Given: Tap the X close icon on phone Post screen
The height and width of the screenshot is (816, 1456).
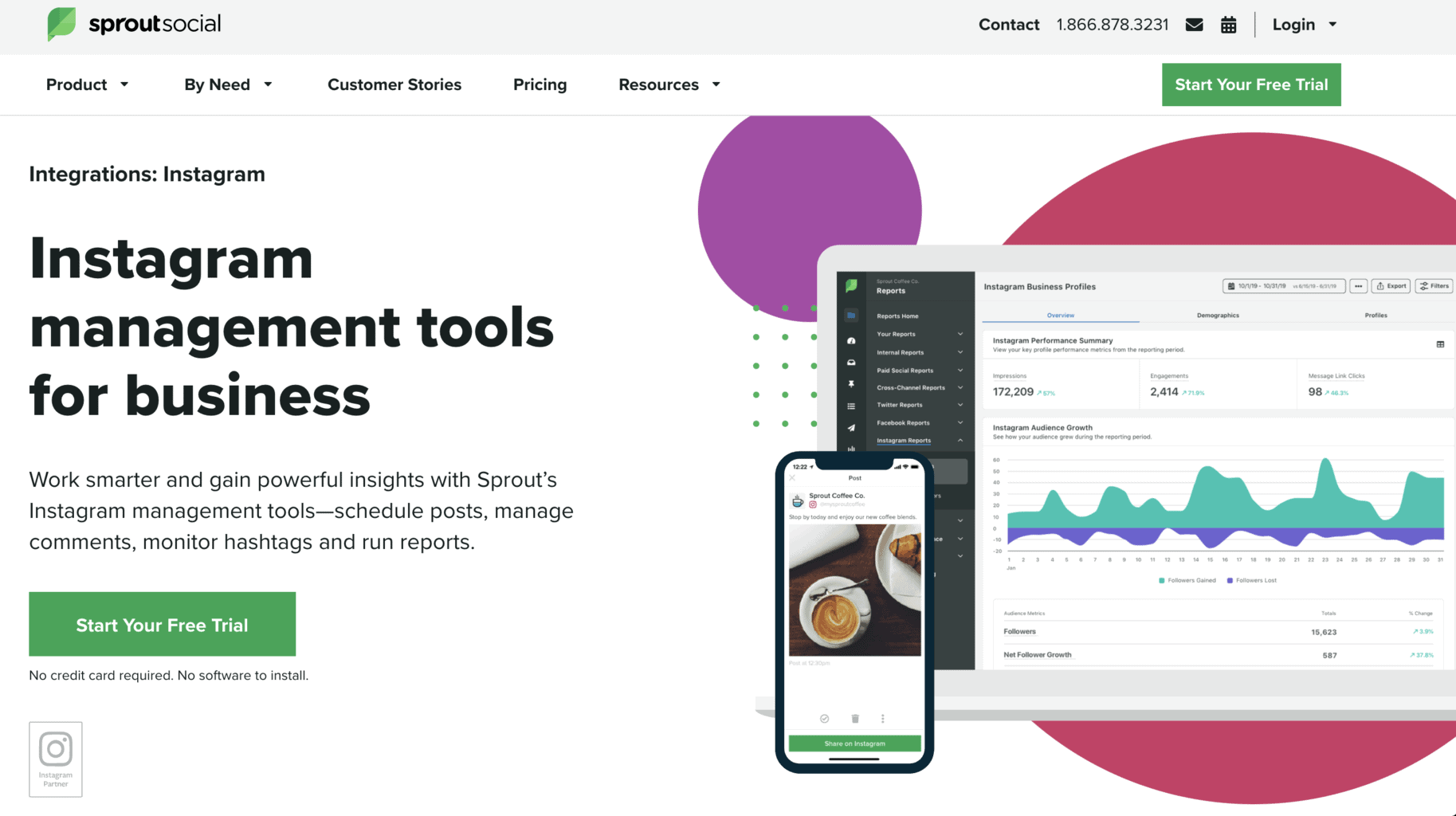Looking at the screenshot, I should click(x=792, y=478).
